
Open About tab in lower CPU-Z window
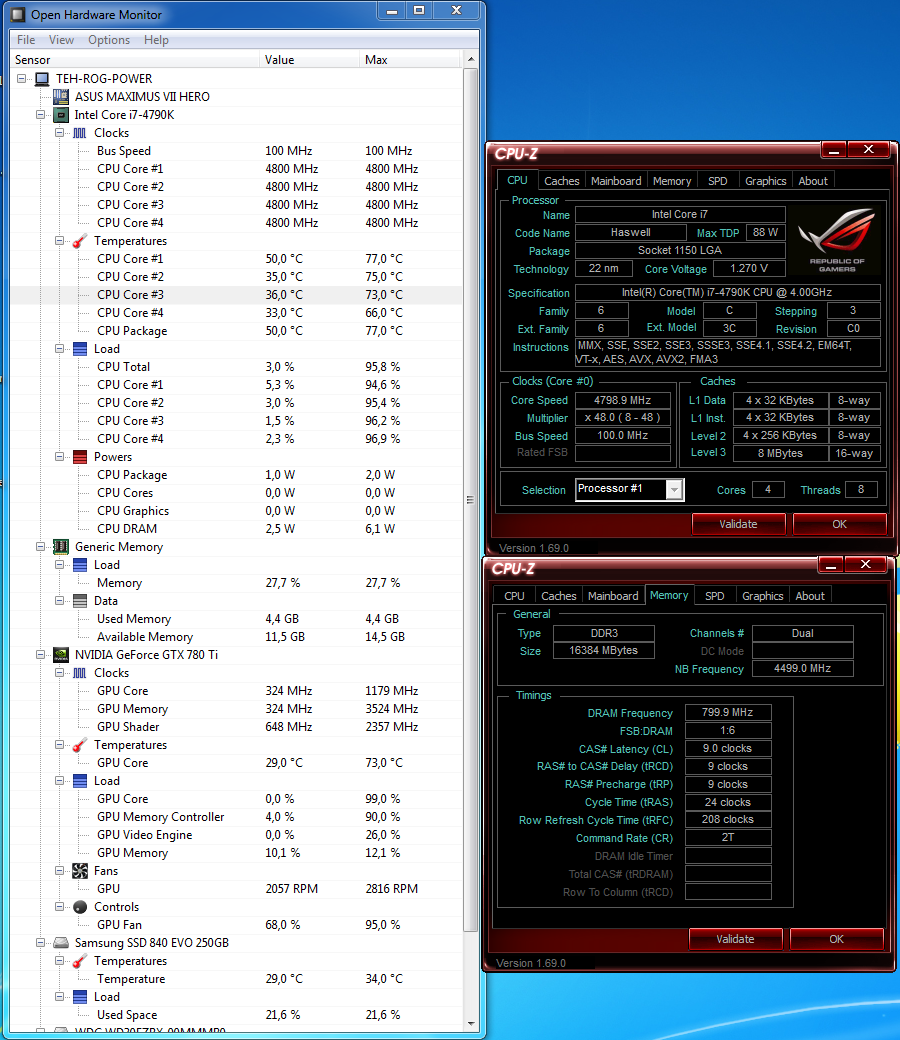[x=810, y=596]
